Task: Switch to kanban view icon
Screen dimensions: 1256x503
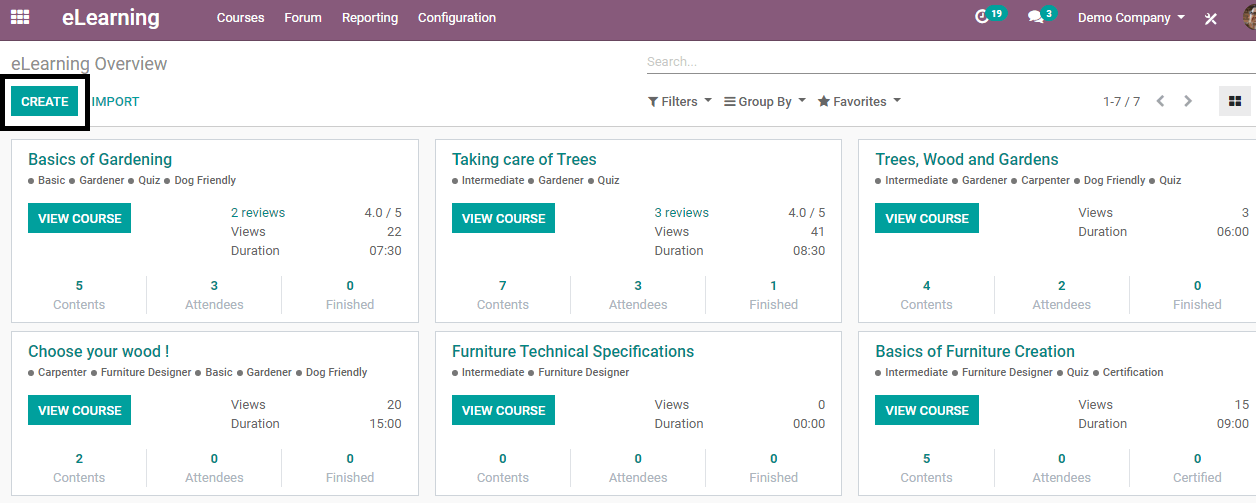Action: pos(1235,101)
